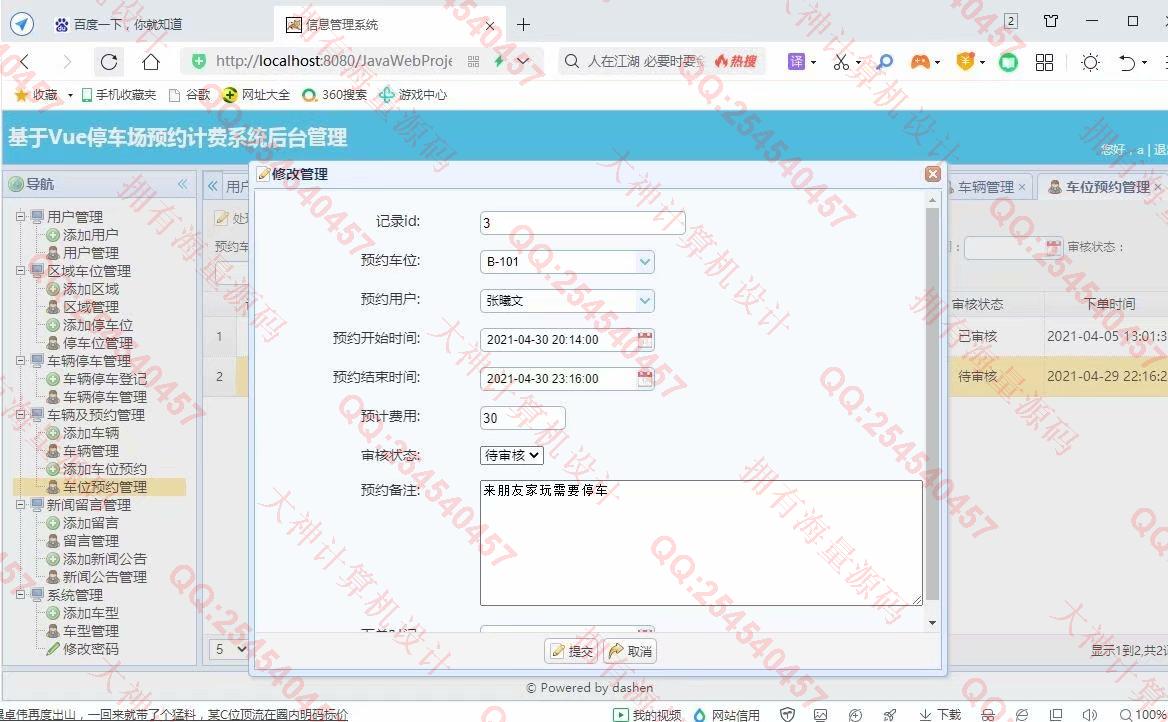The height and width of the screenshot is (722, 1168).
Task: Click the browser address bar URL
Action: click(334, 61)
